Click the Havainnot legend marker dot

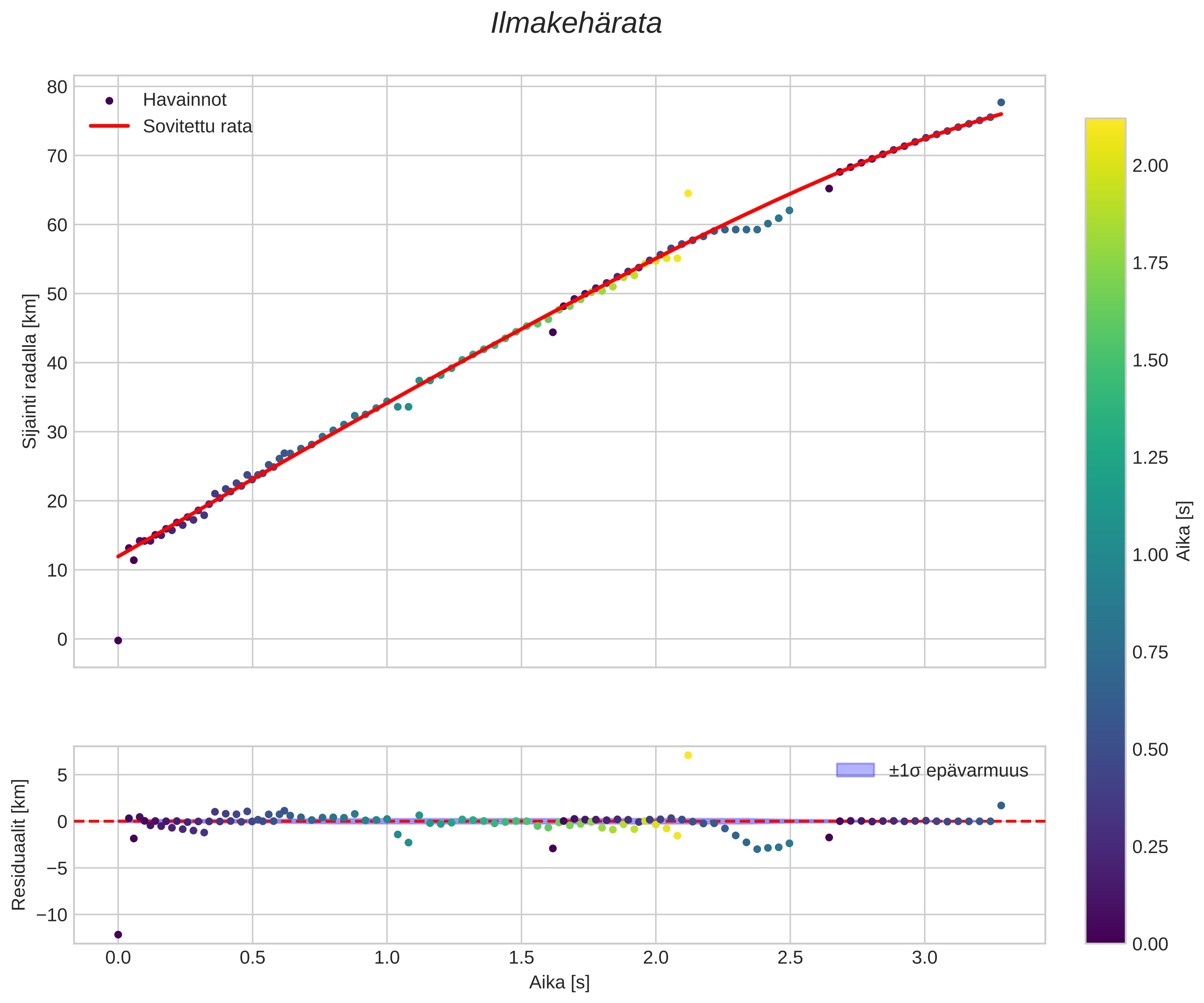coord(109,100)
